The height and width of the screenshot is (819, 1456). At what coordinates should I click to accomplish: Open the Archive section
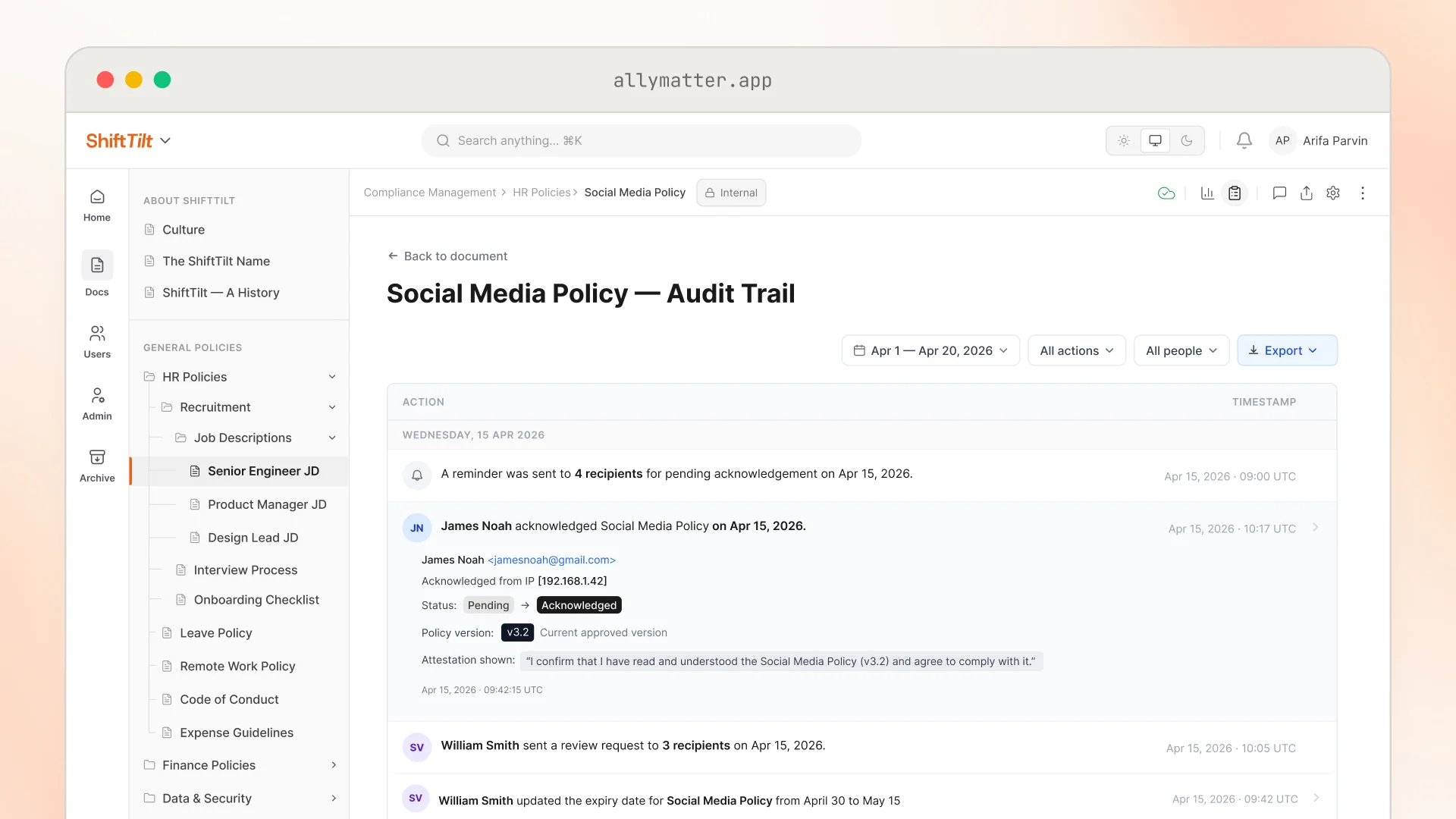pos(97,466)
